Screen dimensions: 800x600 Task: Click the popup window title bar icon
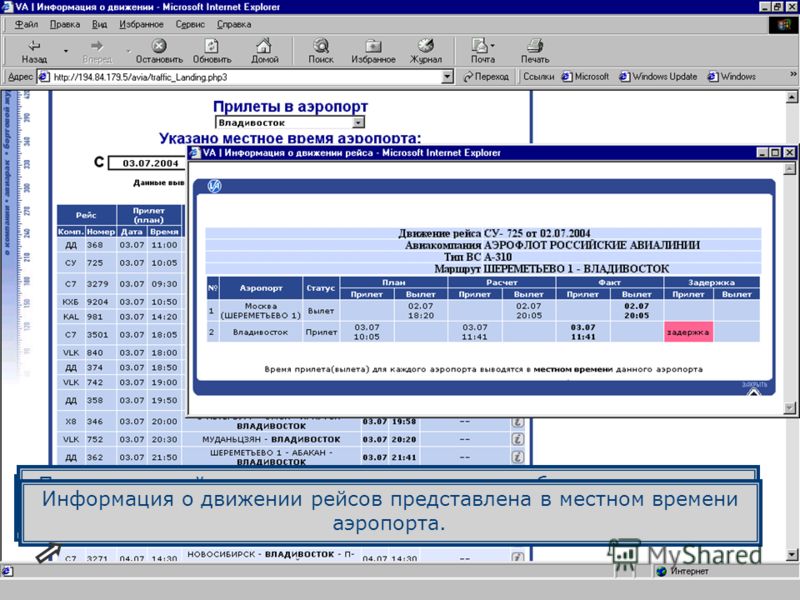(195, 153)
